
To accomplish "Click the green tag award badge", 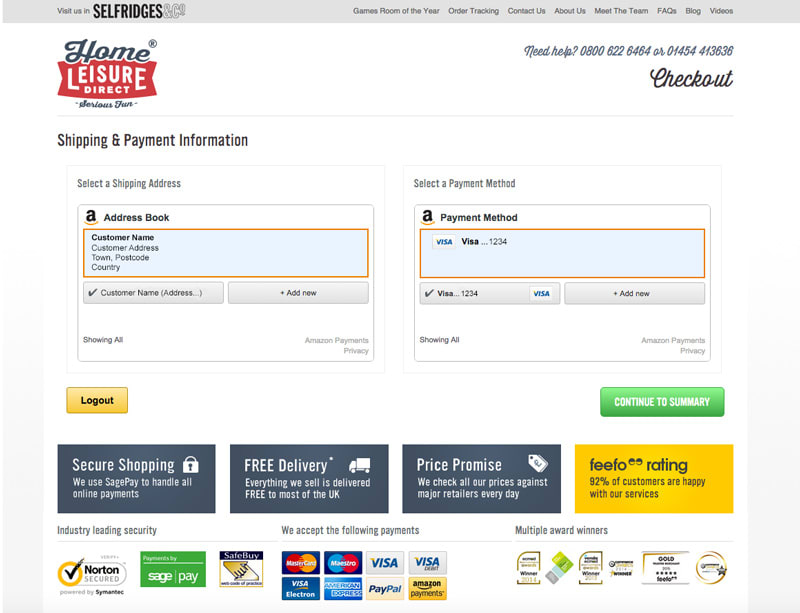I will click(560, 568).
